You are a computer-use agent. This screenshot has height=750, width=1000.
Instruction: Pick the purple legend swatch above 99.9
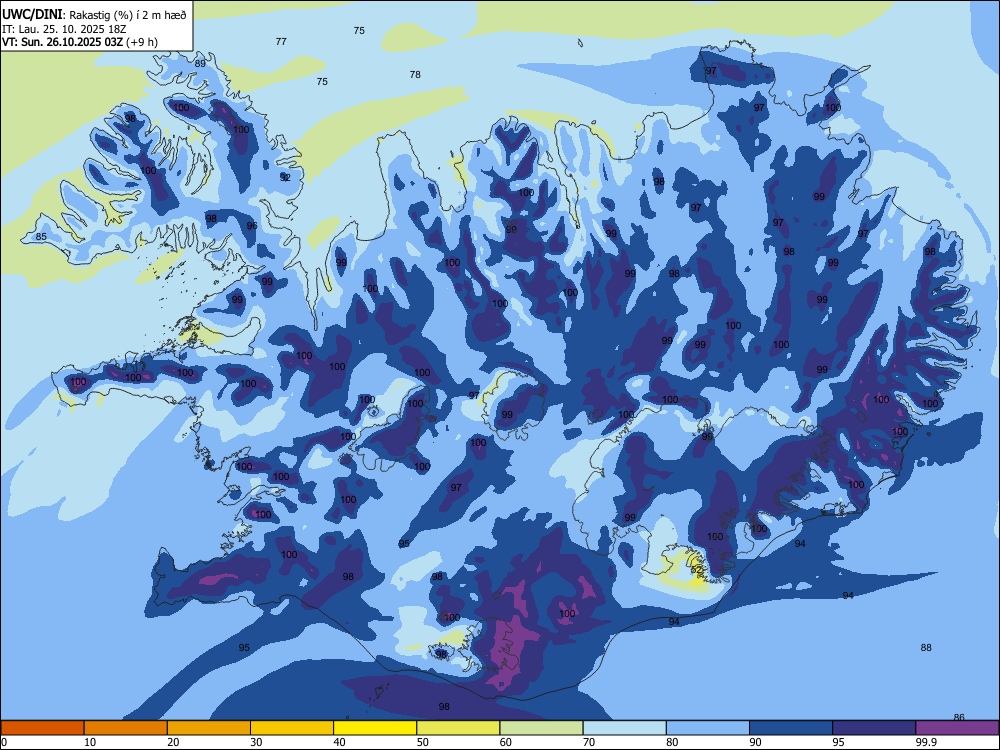point(957,728)
